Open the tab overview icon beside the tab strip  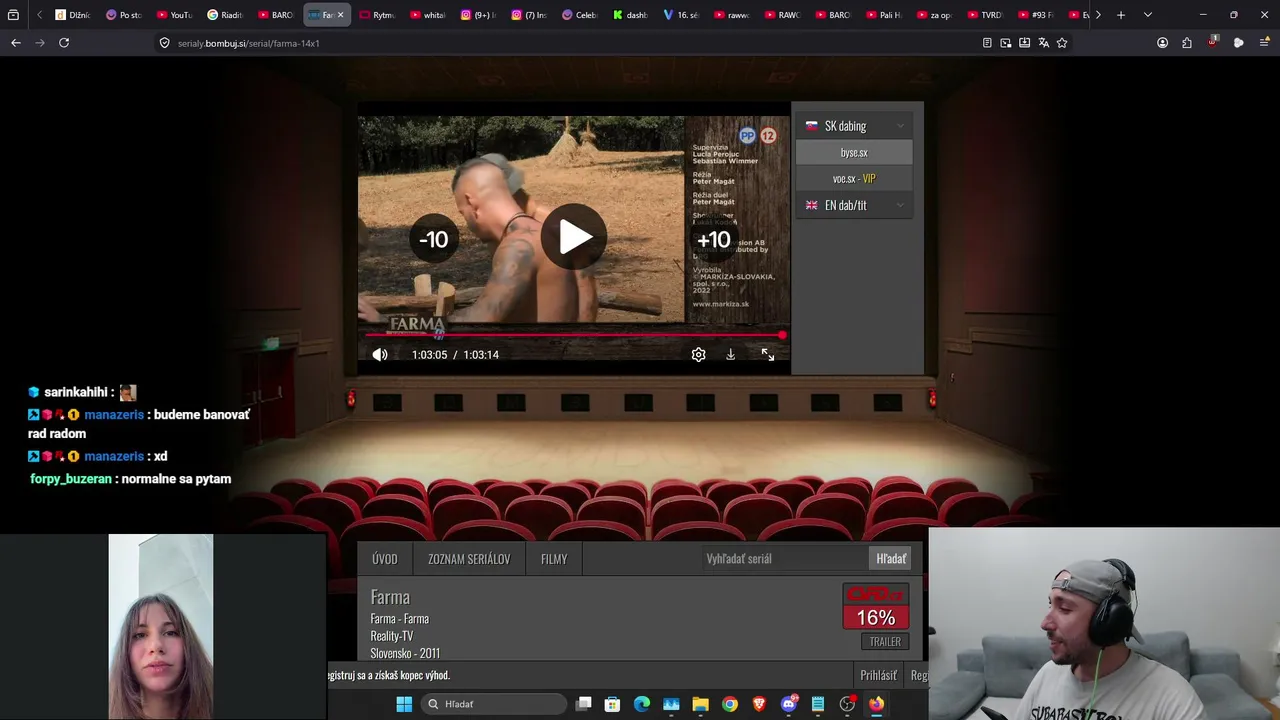[x=13, y=15]
